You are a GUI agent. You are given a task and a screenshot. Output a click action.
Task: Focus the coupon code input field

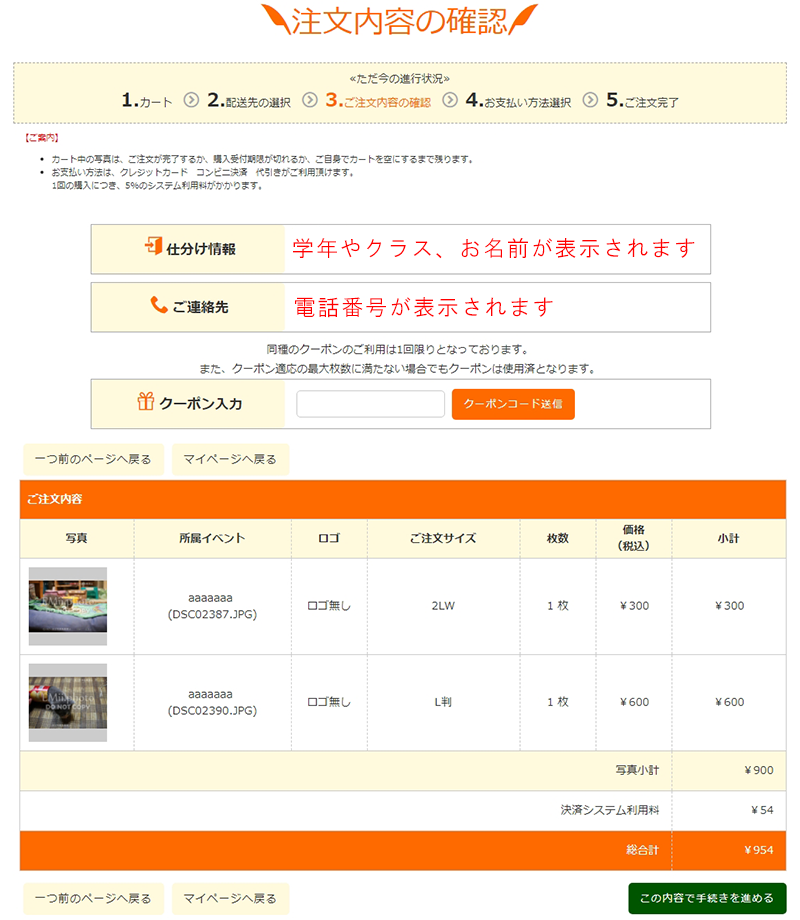[370, 404]
